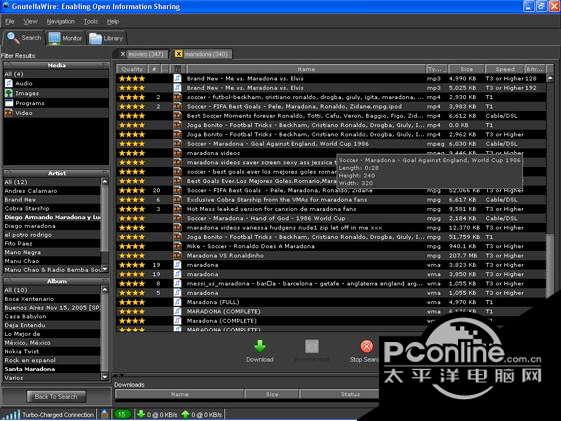This screenshot has height=421, width=561.
Task: Filter media by Images
Action: (x=56, y=93)
